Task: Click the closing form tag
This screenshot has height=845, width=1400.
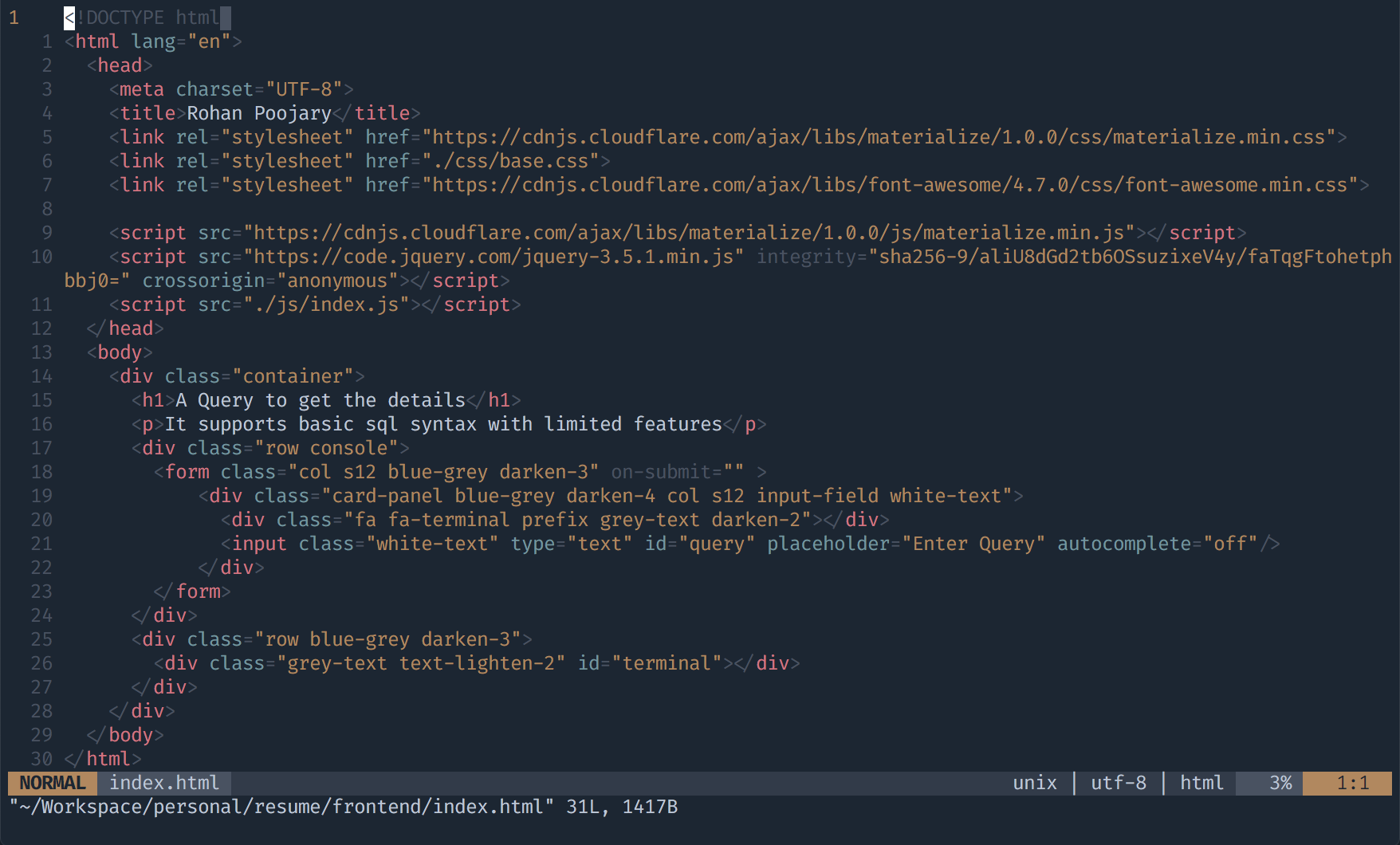Action: (192, 591)
